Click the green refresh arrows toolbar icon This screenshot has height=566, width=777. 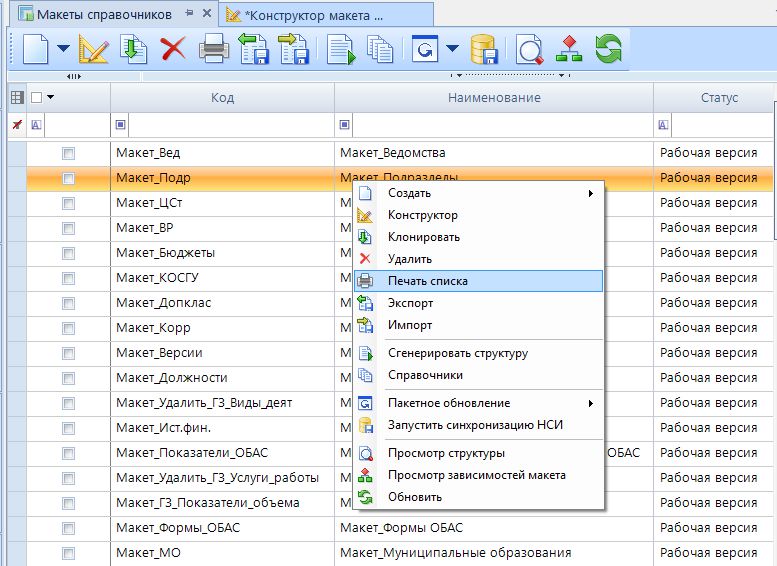608,48
